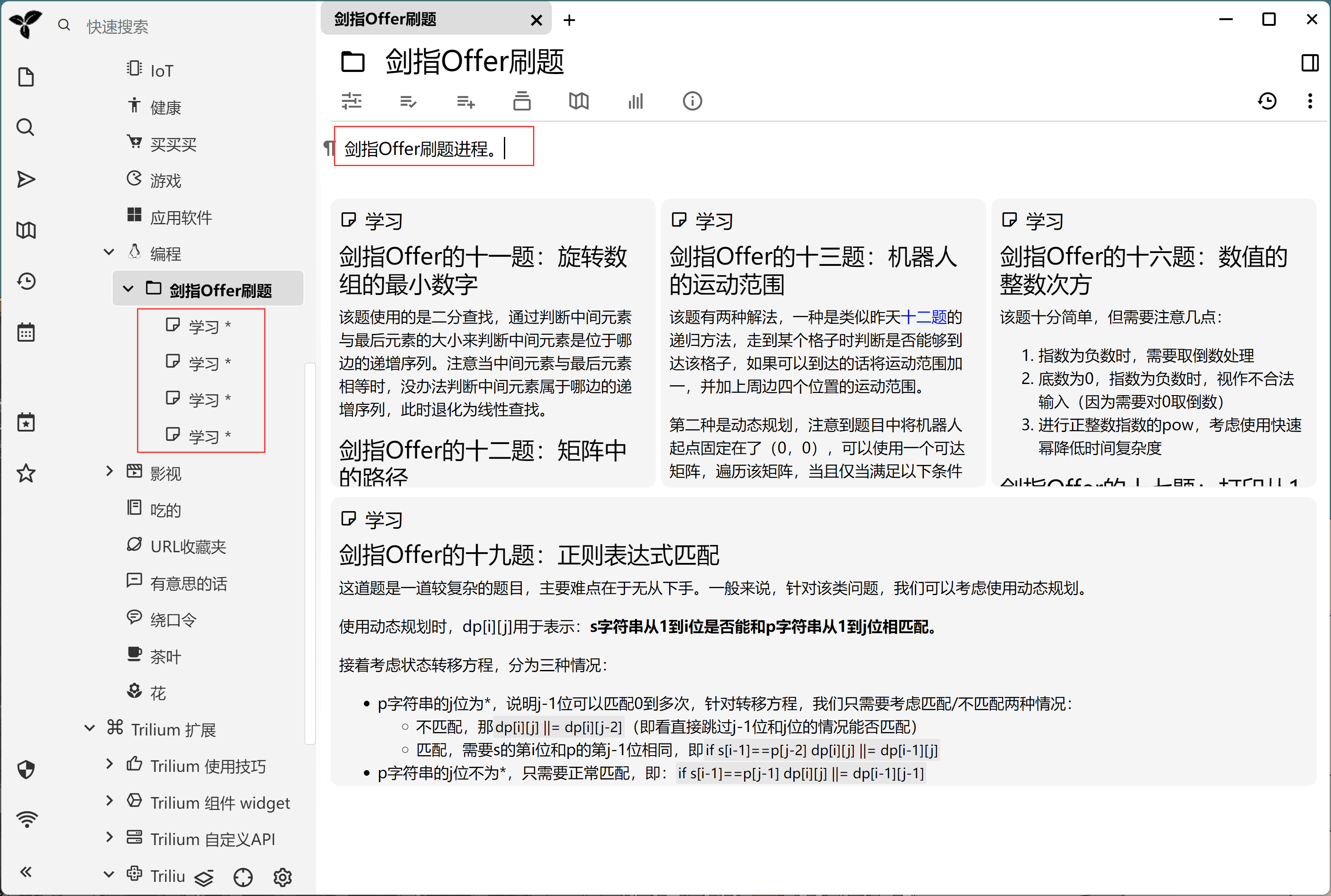Create a new note from sidebar
The image size is (1331, 896).
point(26,77)
